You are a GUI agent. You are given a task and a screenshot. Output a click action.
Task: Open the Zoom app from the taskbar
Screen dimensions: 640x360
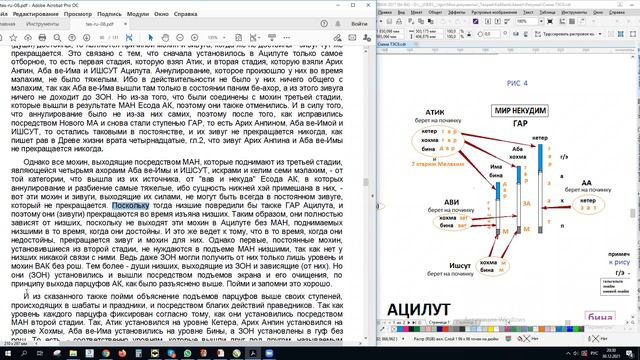[269, 353]
